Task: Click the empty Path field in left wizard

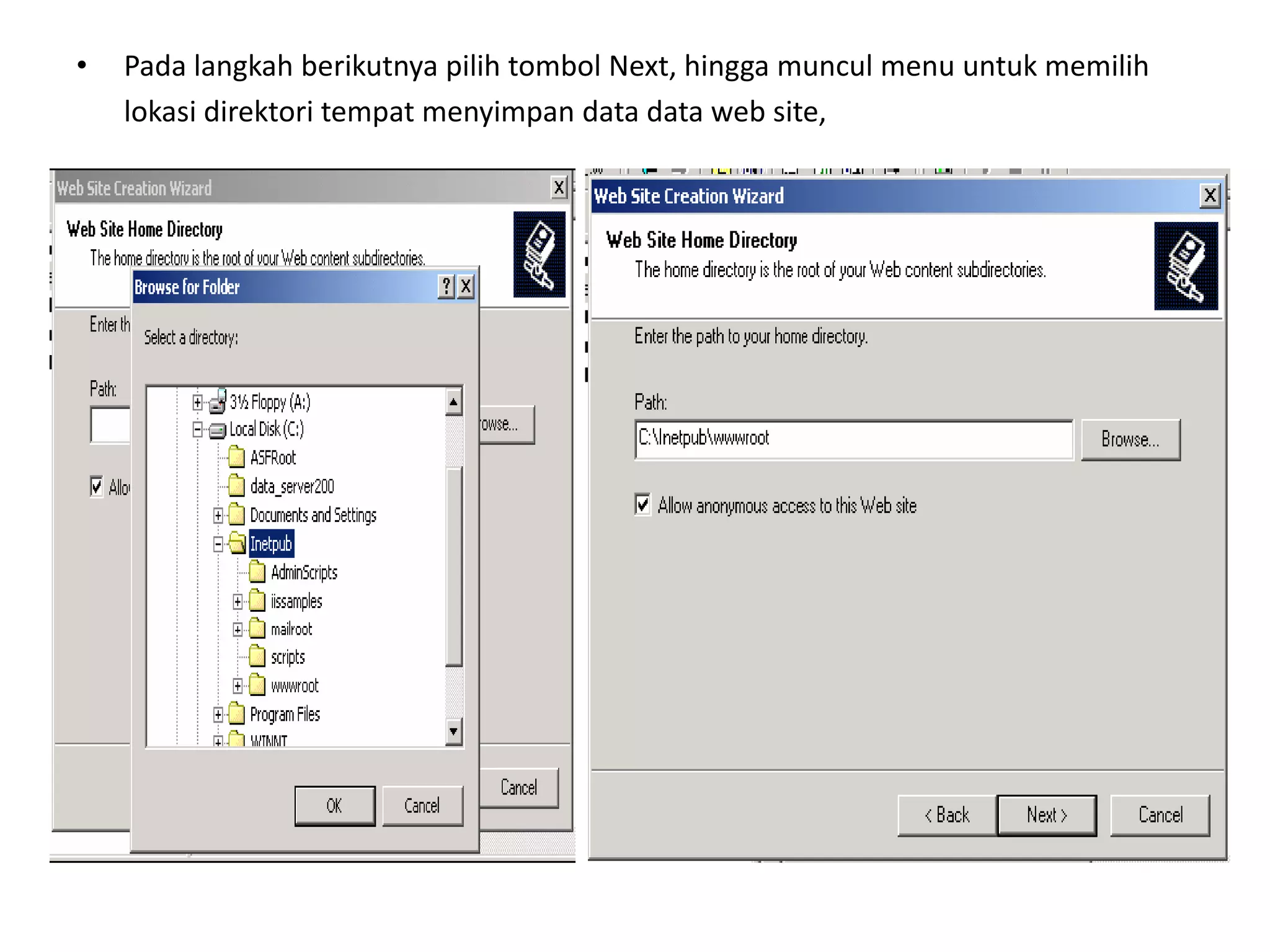Action: point(110,425)
